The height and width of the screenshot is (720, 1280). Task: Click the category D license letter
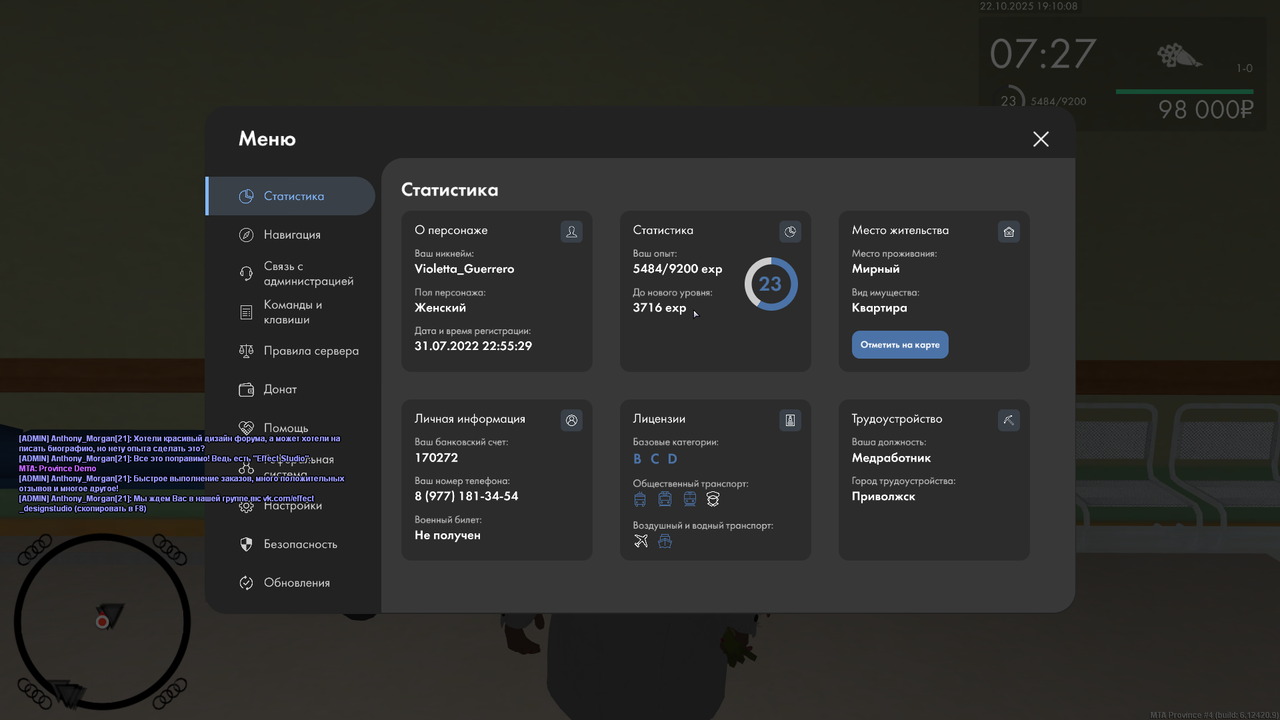point(673,459)
